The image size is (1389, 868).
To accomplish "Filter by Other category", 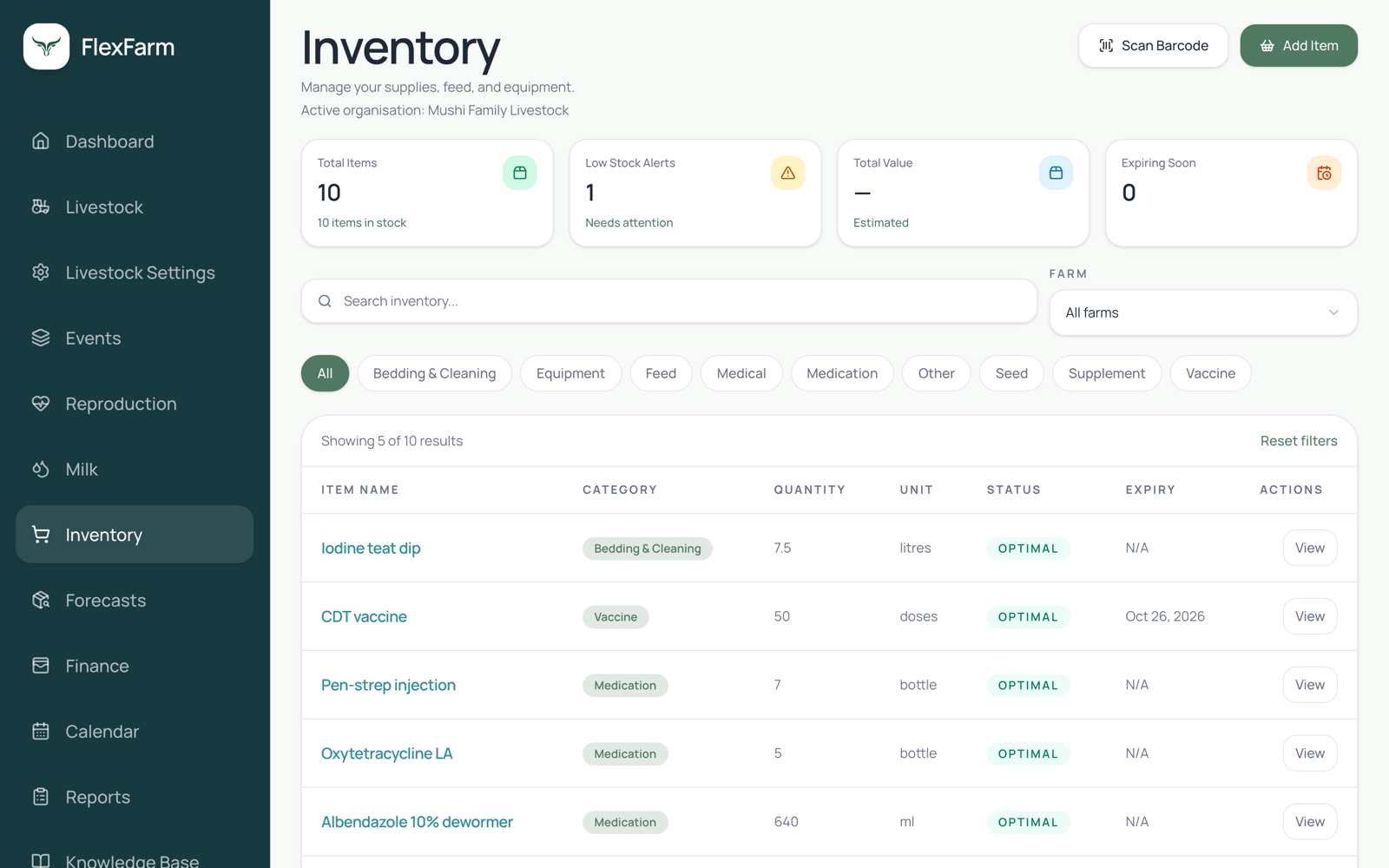I will coord(937,373).
